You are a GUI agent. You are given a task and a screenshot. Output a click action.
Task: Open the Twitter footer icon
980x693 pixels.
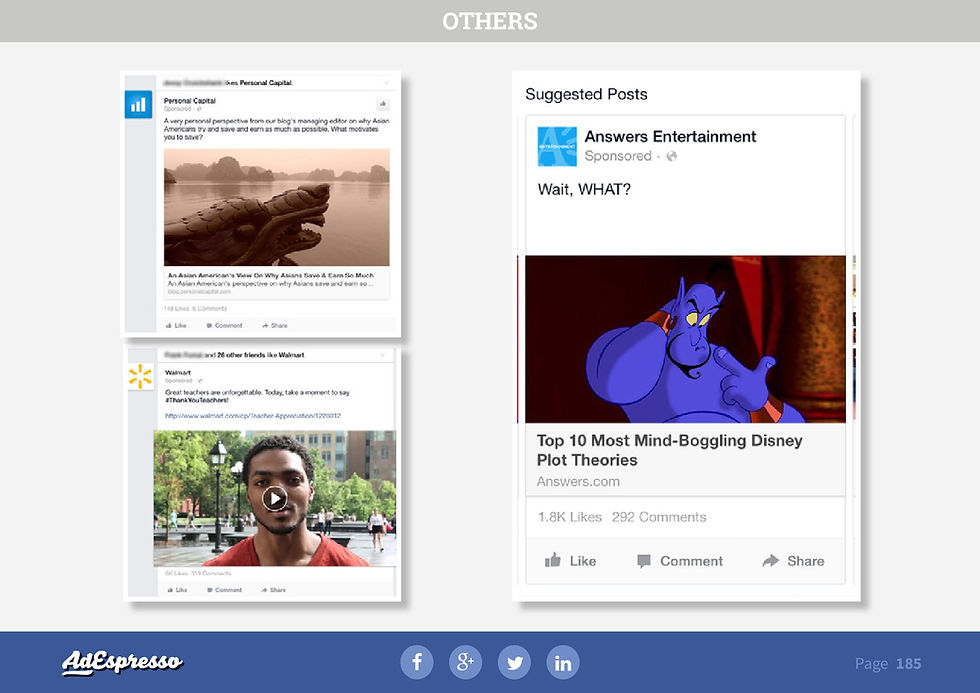click(x=514, y=662)
